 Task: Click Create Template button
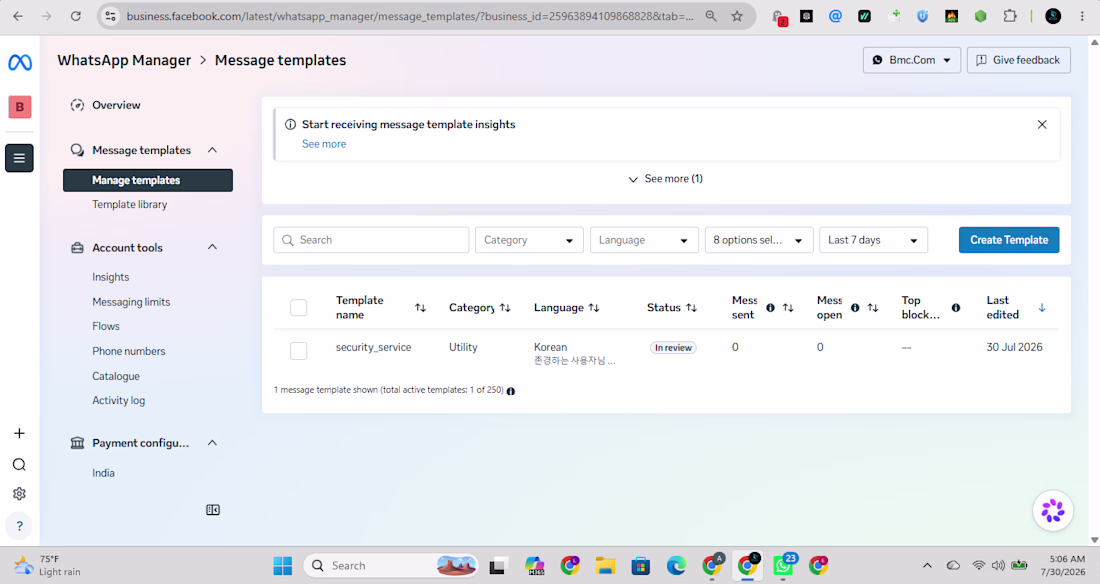point(1009,240)
